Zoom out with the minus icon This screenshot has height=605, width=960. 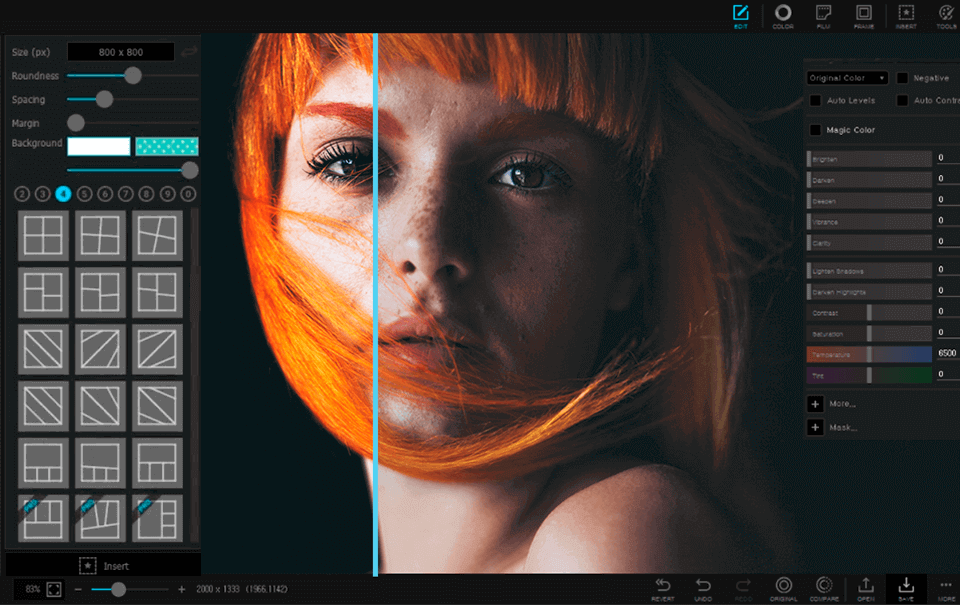point(78,589)
